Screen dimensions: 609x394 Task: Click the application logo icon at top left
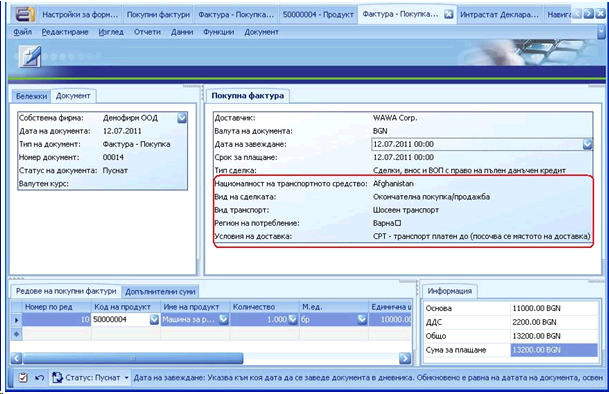(24, 14)
